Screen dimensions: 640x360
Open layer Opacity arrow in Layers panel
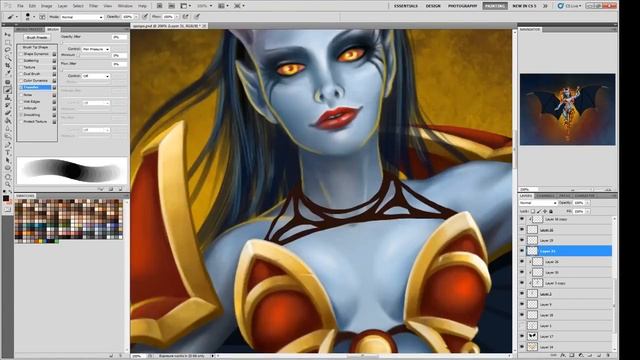point(588,203)
